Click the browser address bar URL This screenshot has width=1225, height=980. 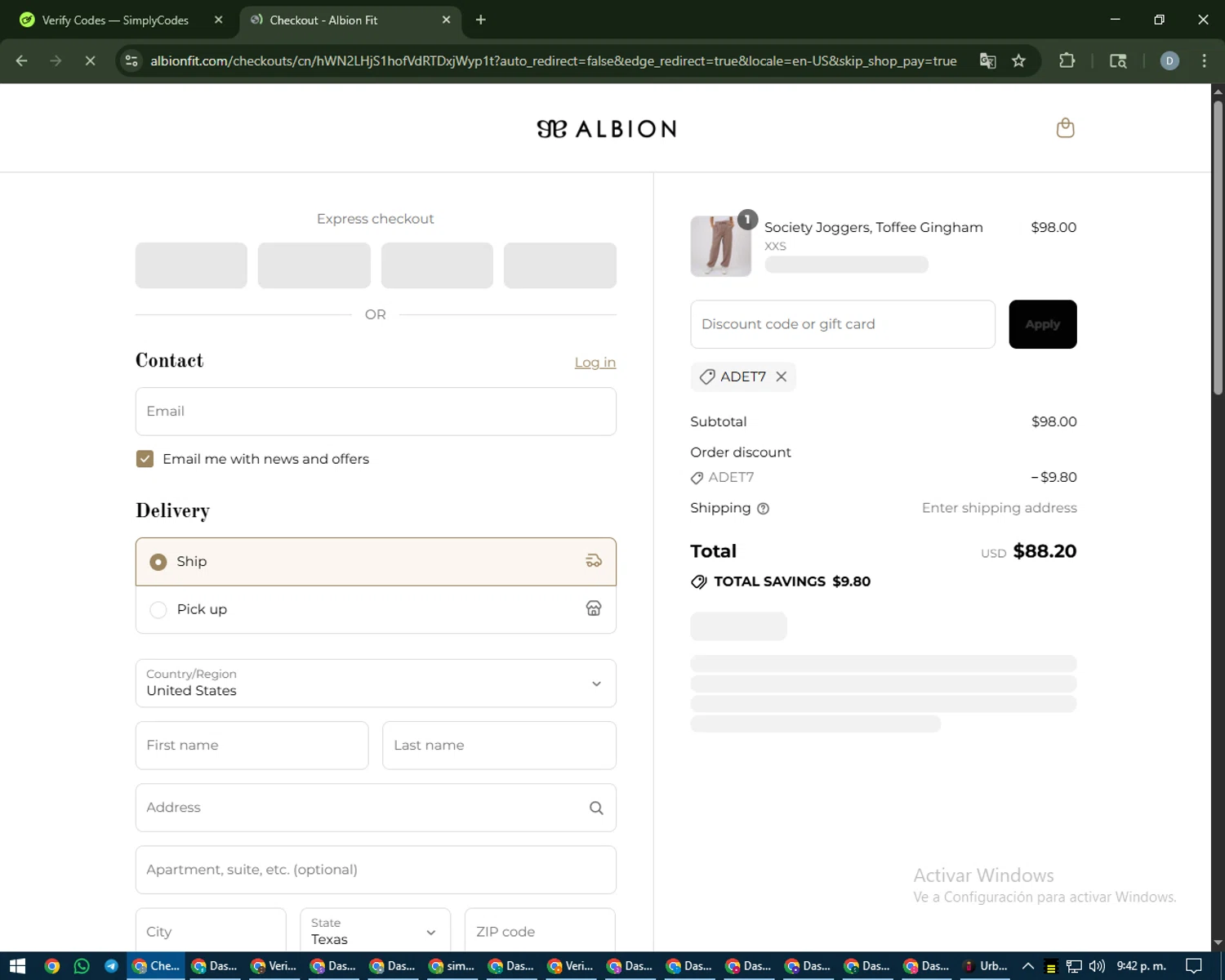(553, 61)
